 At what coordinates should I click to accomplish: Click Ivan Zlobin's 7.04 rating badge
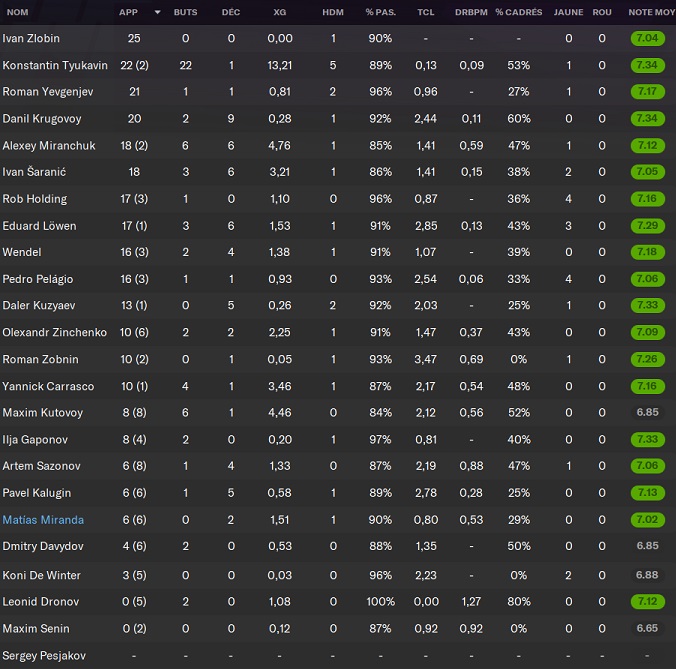647,38
